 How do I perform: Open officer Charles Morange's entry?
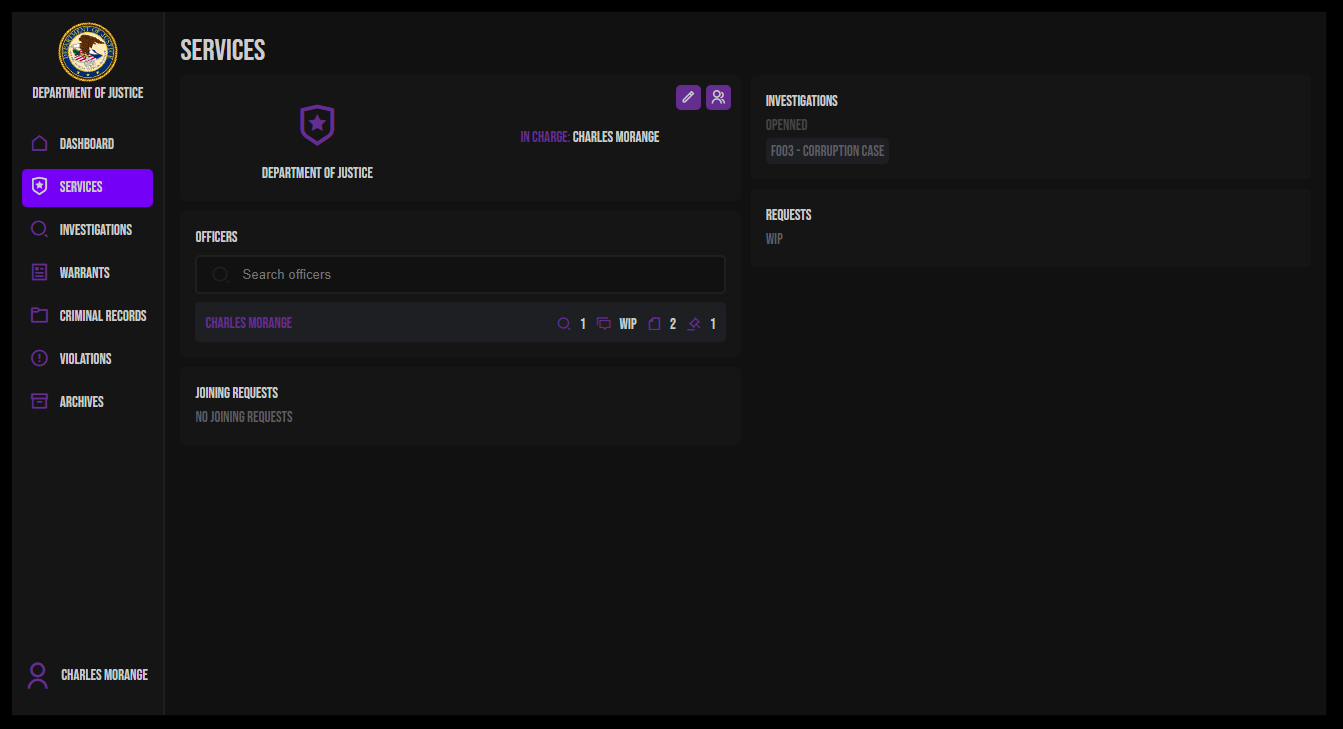coord(249,324)
